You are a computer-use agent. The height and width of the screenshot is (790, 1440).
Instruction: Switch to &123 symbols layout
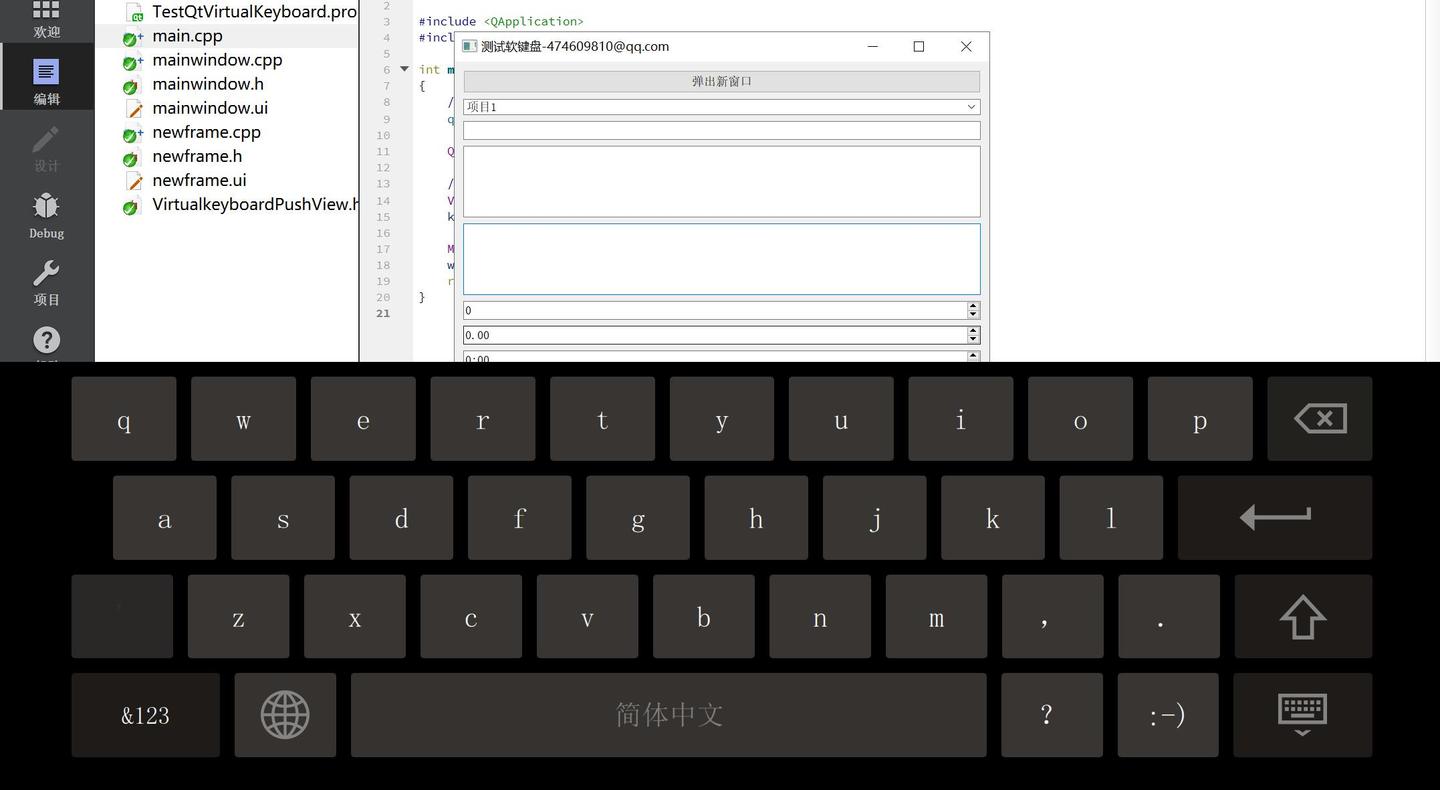click(145, 715)
